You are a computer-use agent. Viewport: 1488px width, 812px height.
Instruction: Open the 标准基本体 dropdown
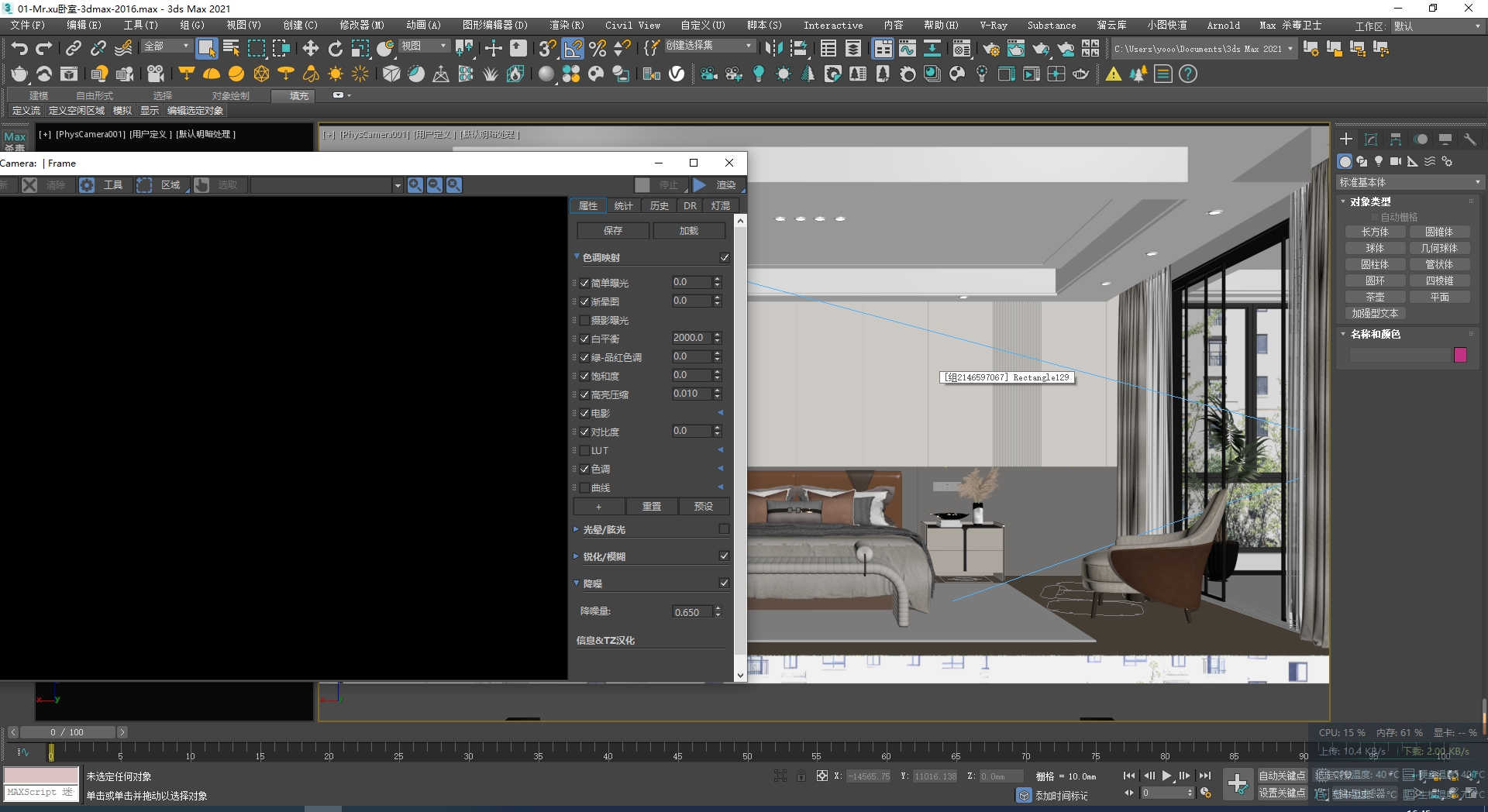tap(1410, 182)
